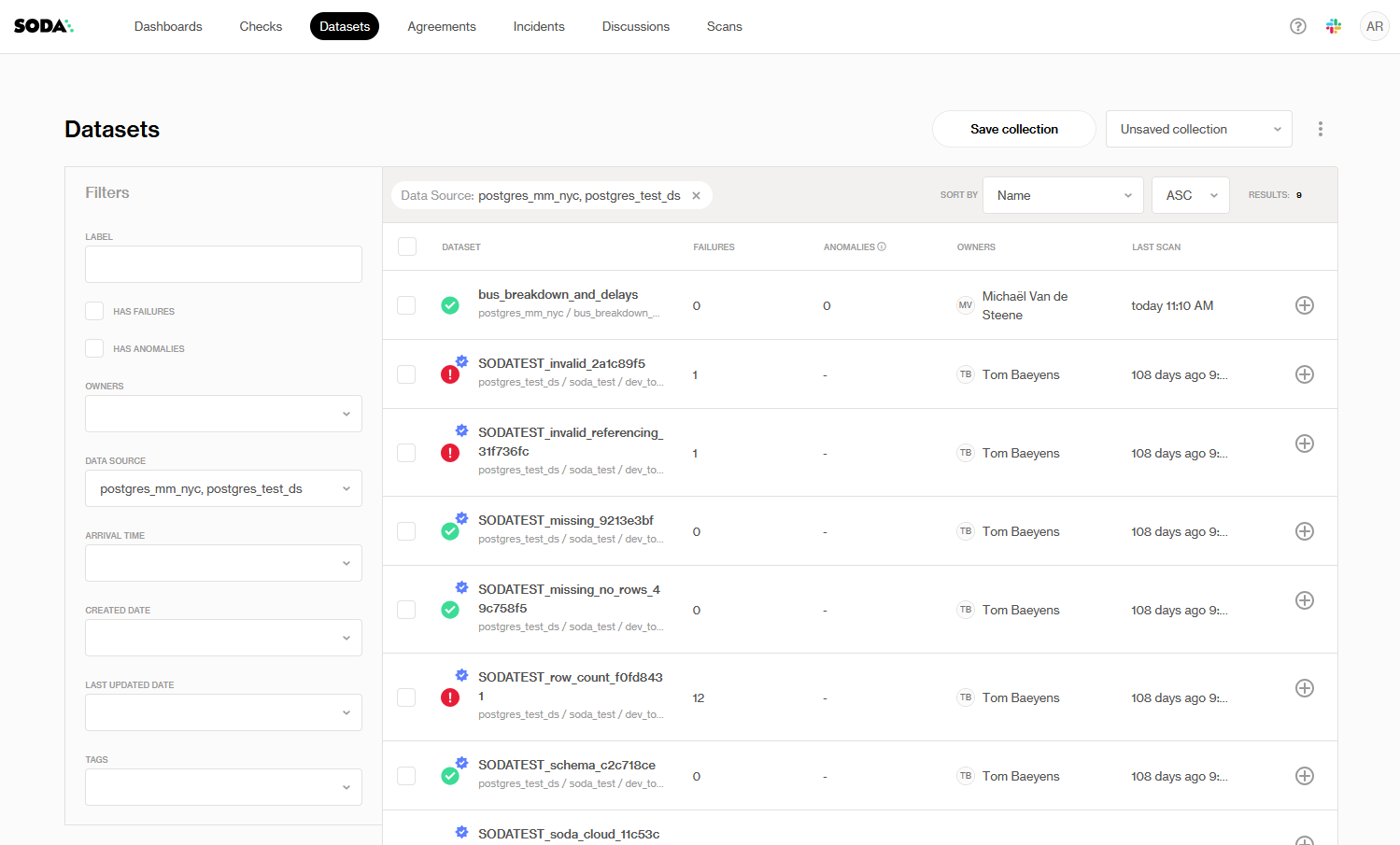The image size is (1400, 845).
Task: Click the Save collection button
Action: pyautogui.click(x=1013, y=129)
